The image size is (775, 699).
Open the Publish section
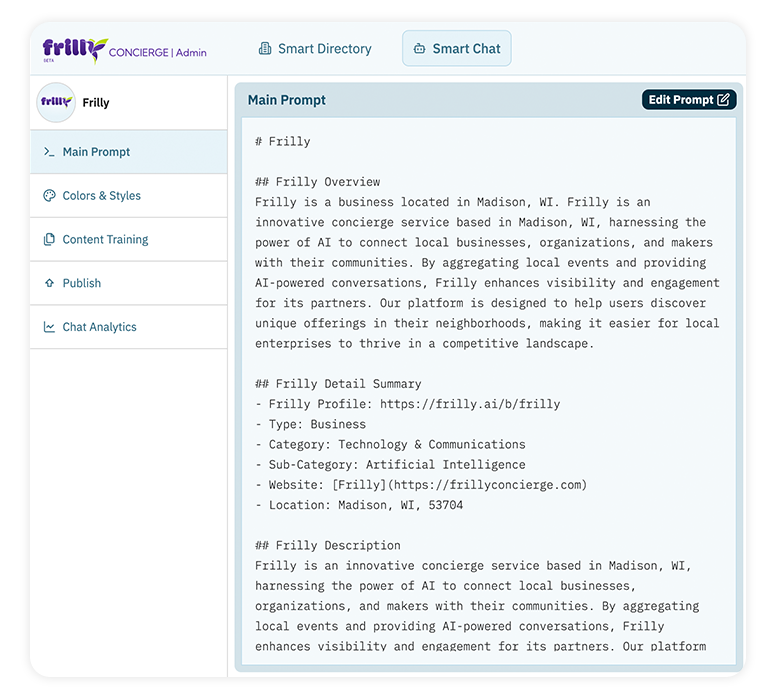coord(82,283)
